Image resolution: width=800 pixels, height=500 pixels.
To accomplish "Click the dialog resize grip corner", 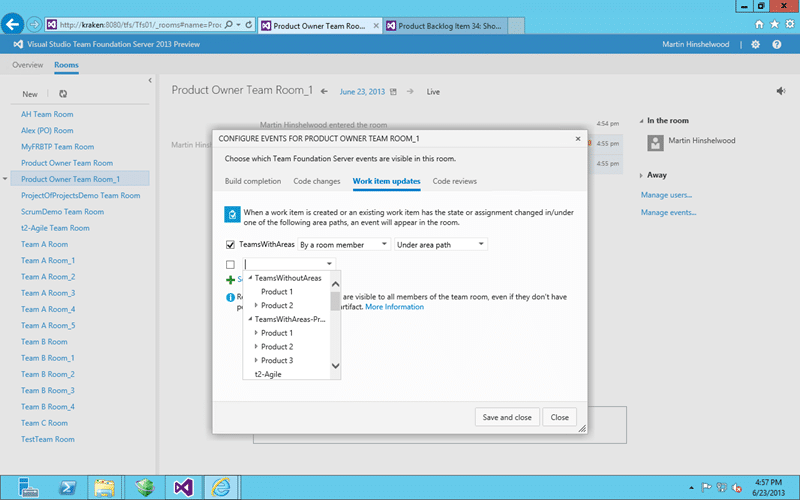I will pyautogui.click(x=582, y=429).
